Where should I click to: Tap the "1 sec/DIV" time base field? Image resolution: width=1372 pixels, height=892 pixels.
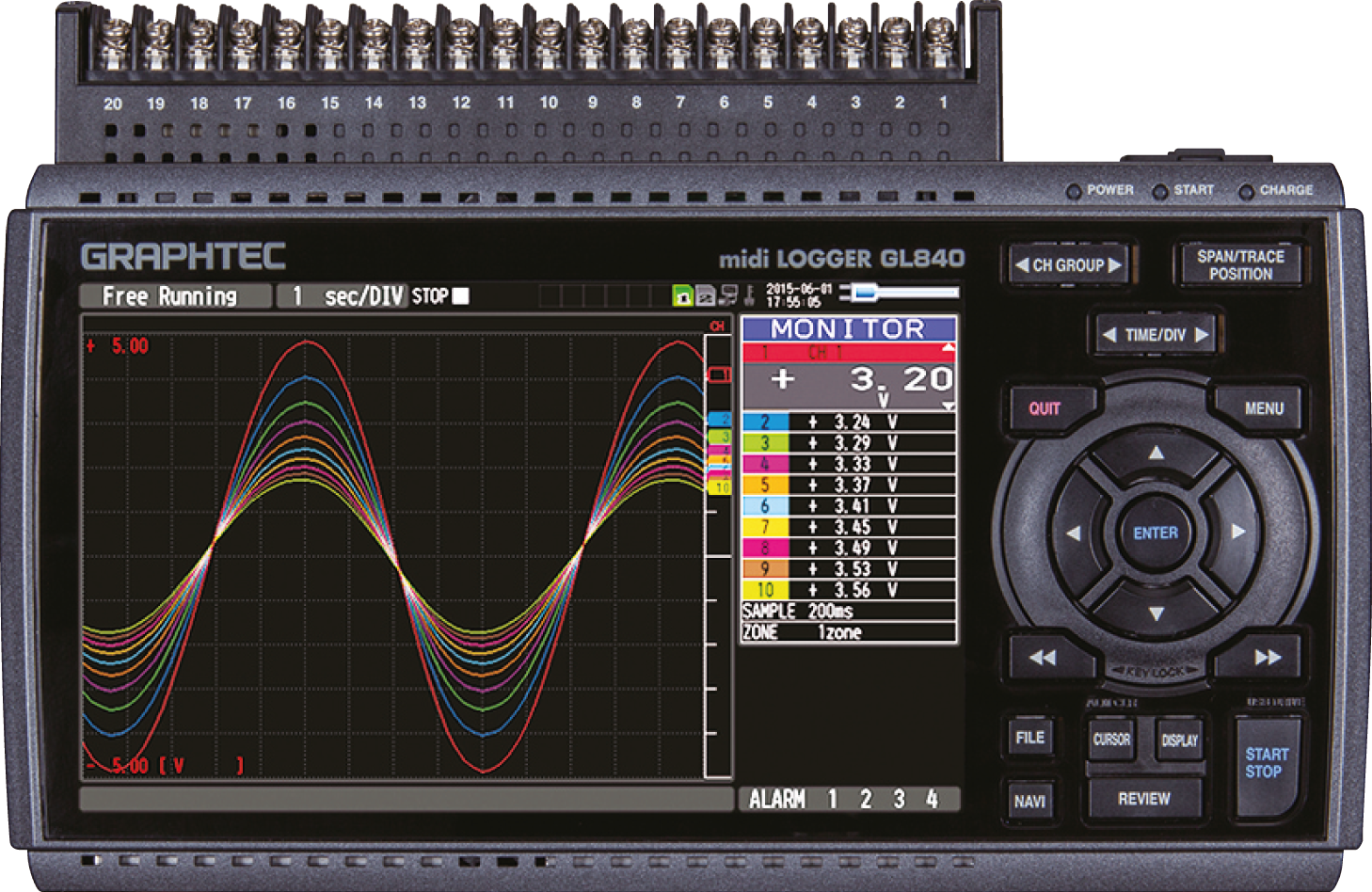(342, 296)
